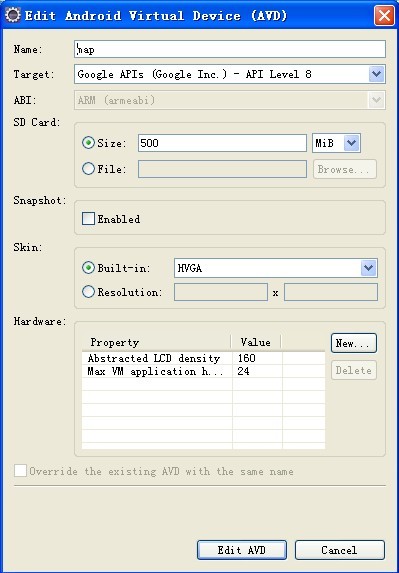This screenshot has height=573, width=399.
Task: Click the Value column header
Action: (256, 342)
